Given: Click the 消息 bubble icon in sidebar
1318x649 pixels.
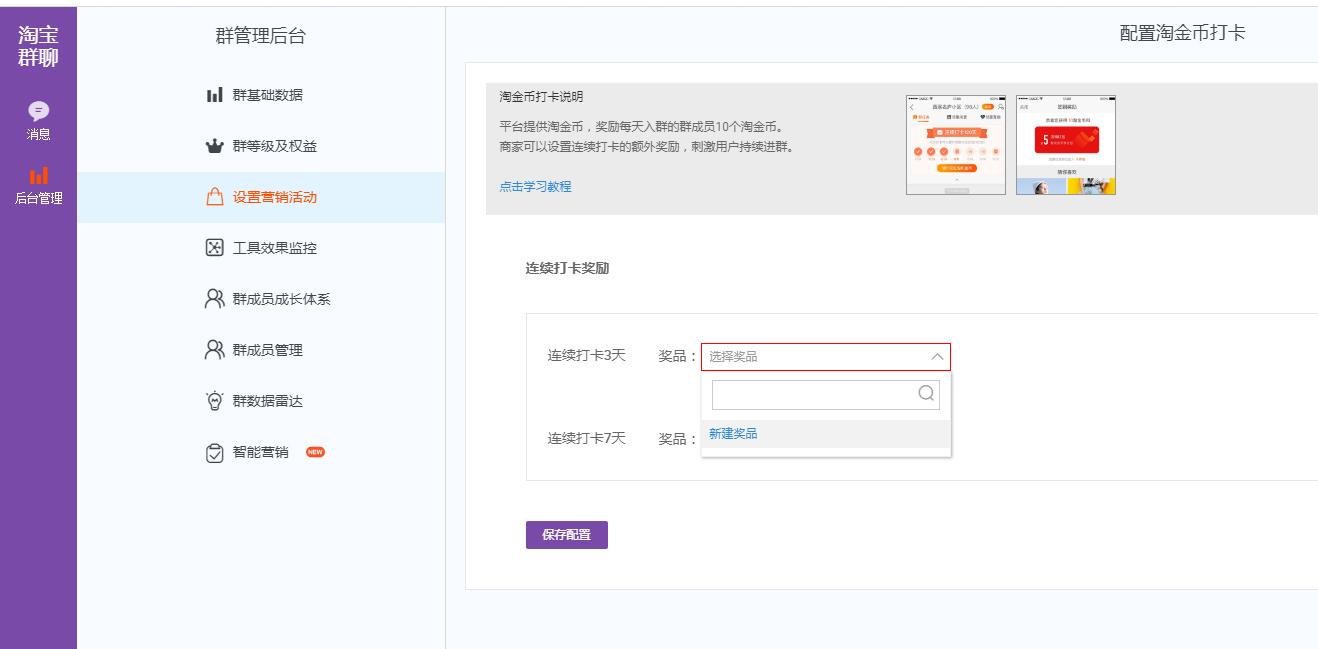Looking at the screenshot, I should click(x=38, y=112).
